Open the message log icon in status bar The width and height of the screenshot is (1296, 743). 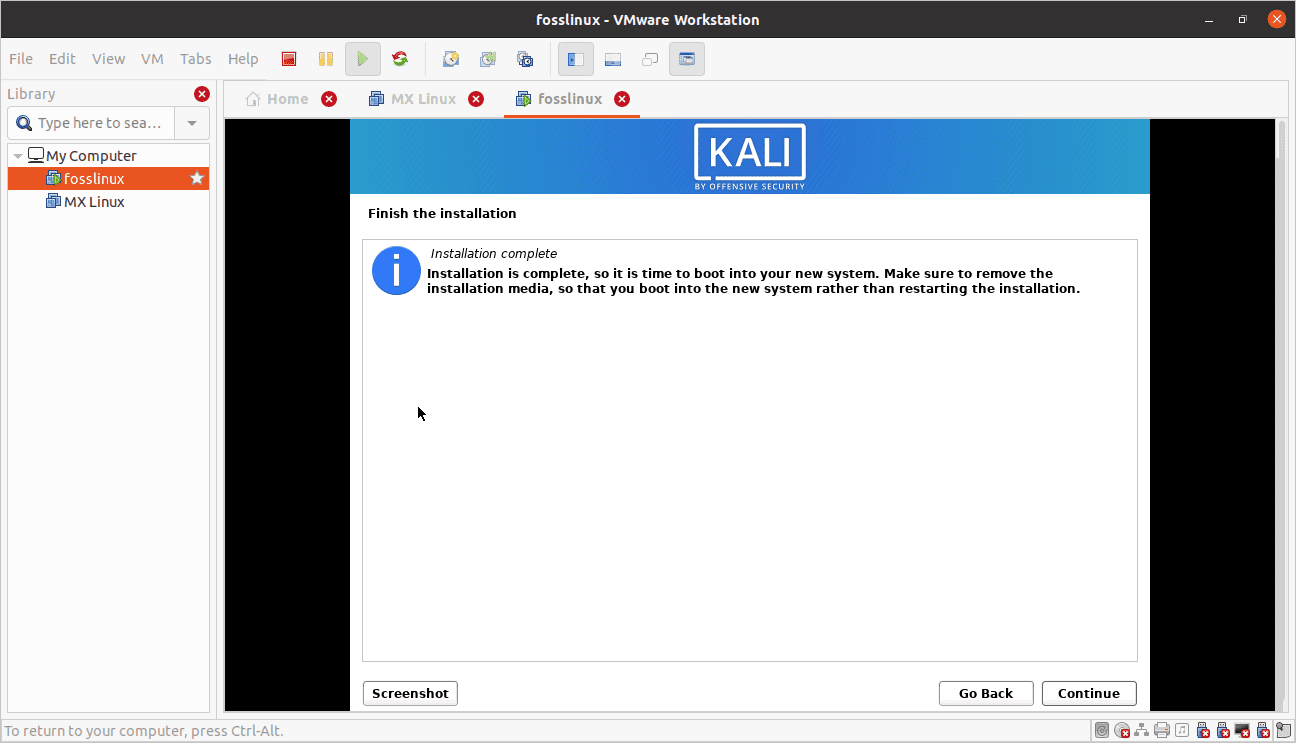click(x=1284, y=731)
